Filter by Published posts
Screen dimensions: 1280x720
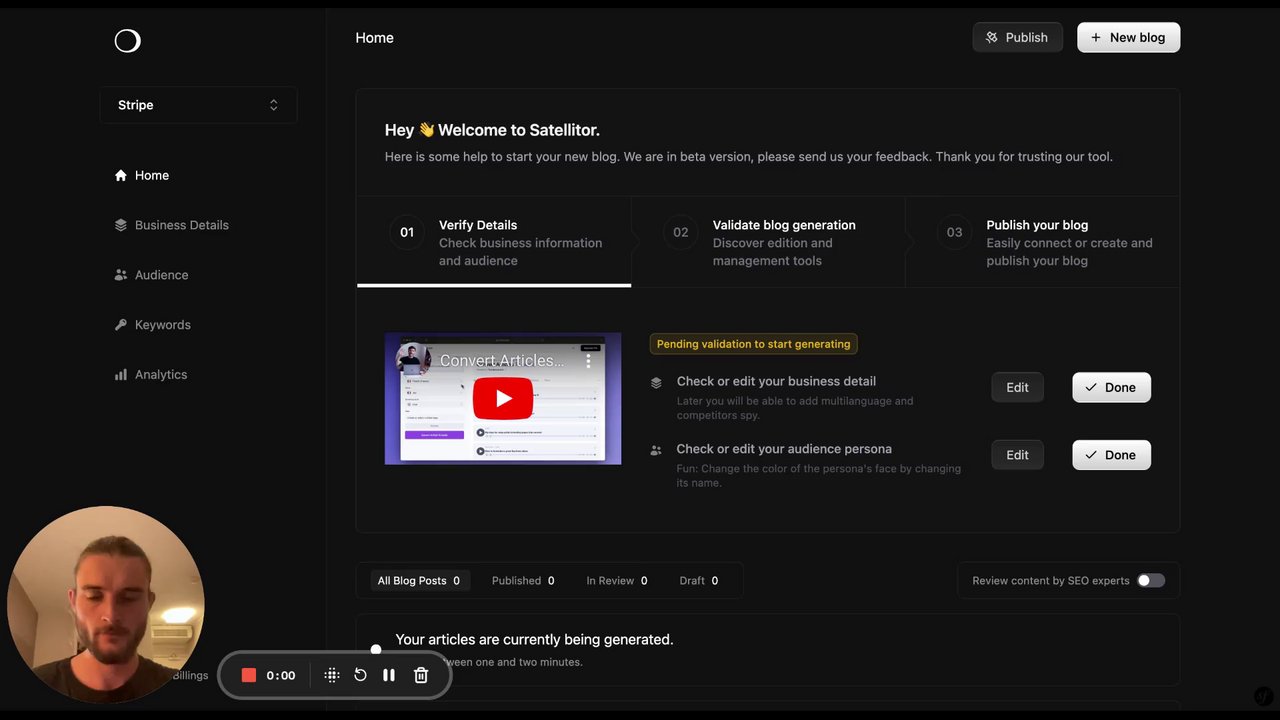pyautogui.click(x=523, y=581)
